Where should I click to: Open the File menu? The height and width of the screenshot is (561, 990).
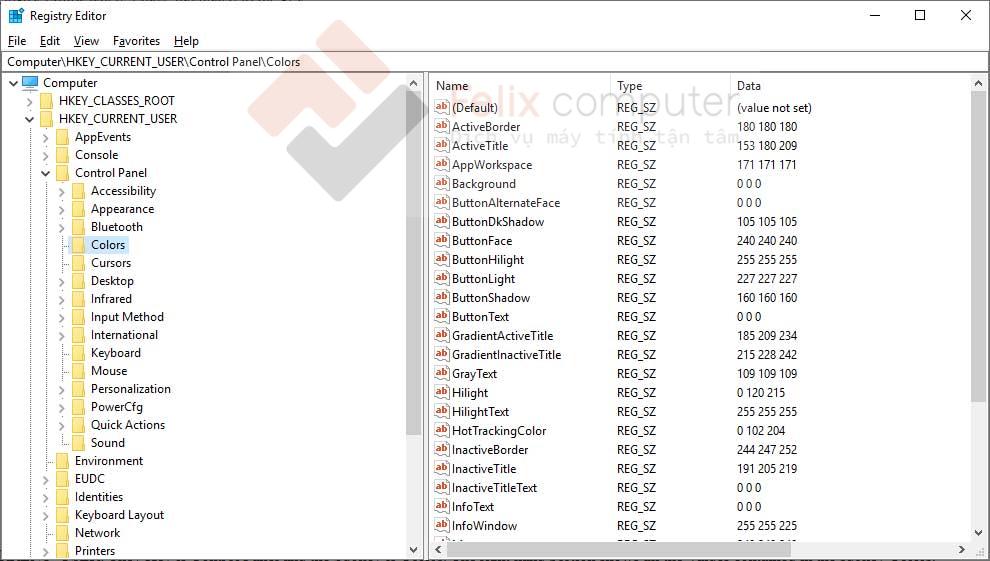pos(17,41)
